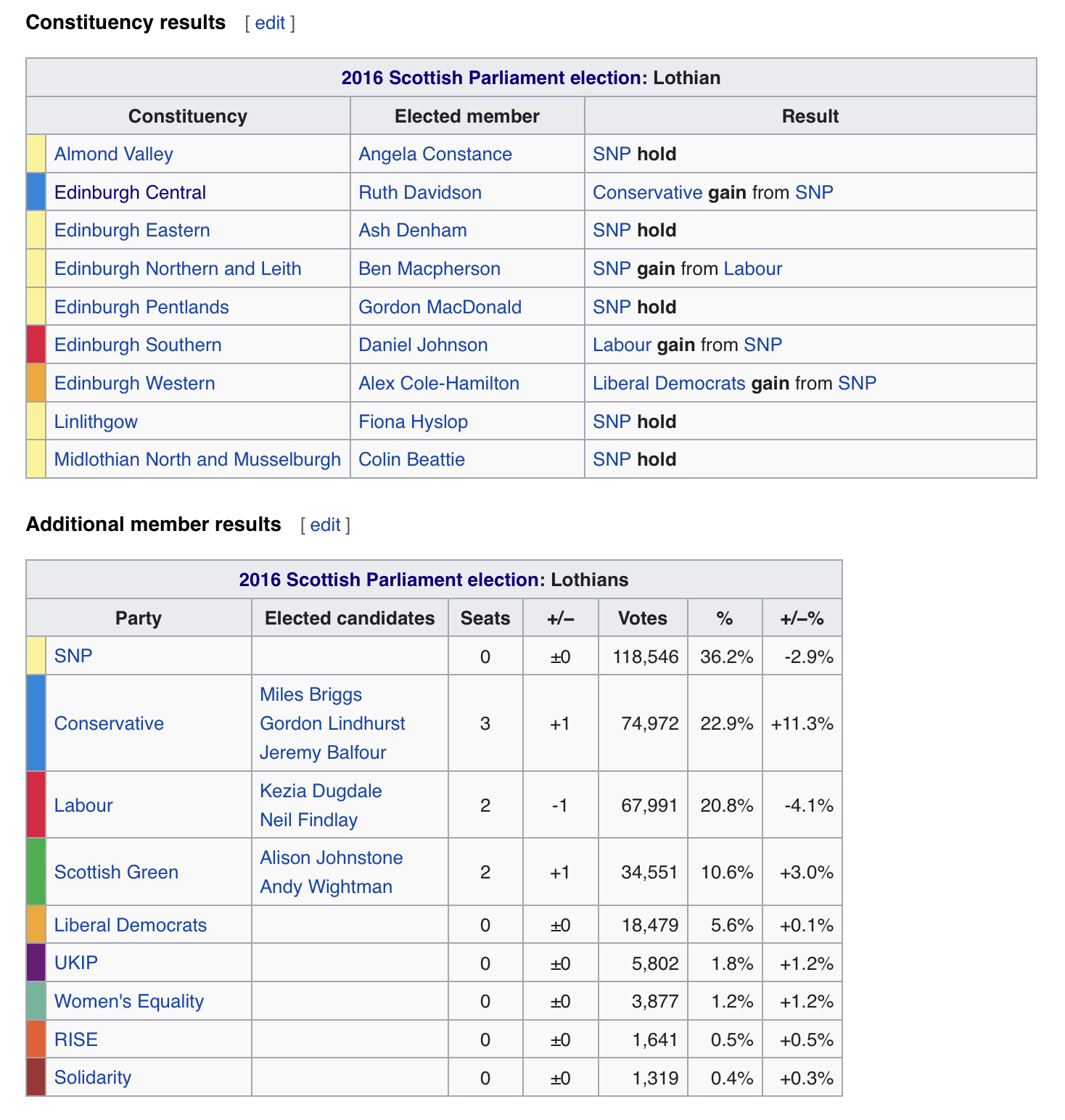Open Neil Findlay's article

[x=309, y=820]
